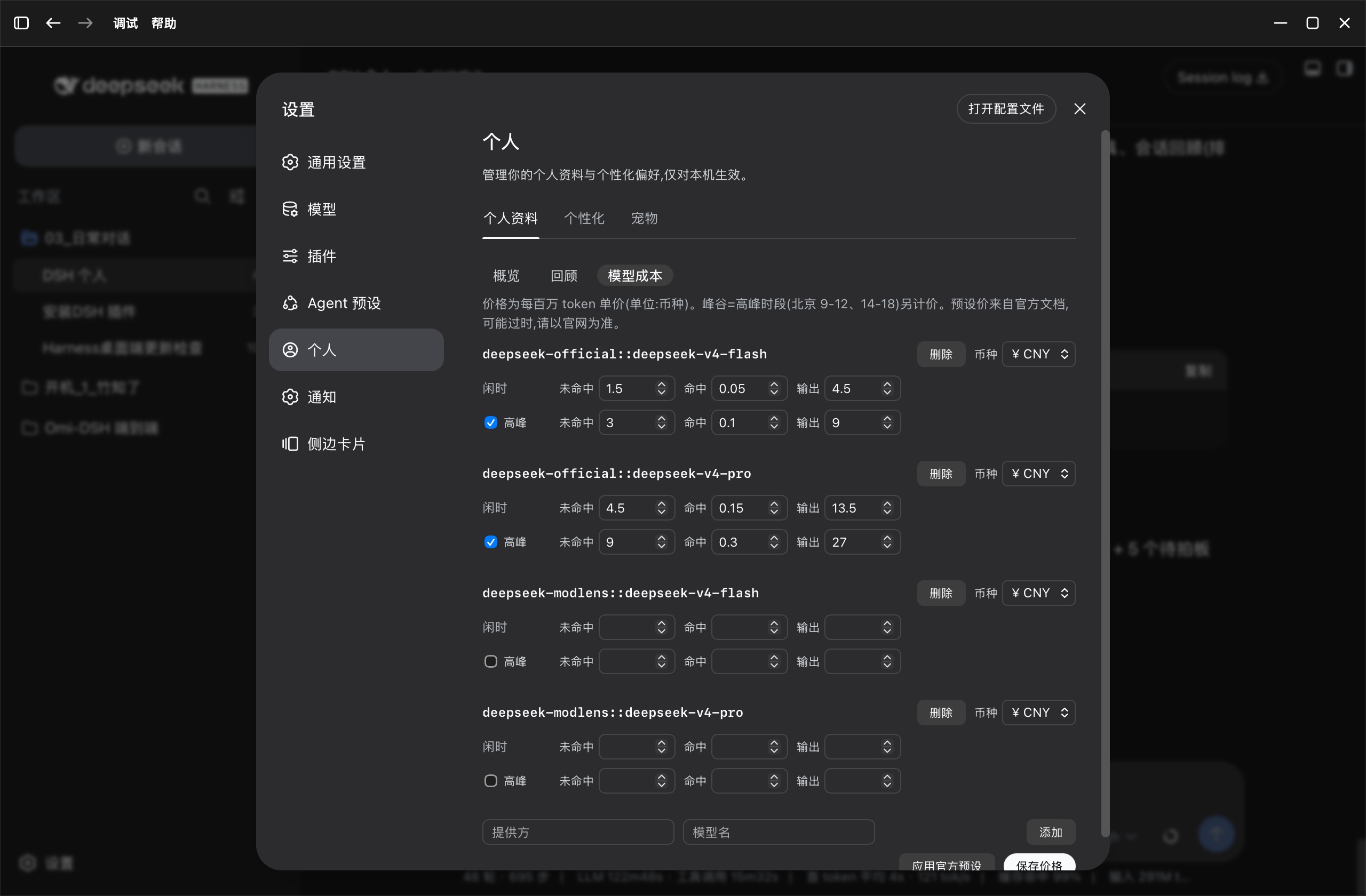Open the 模型 settings section
The image size is (1366, 896).
point(356,210)
